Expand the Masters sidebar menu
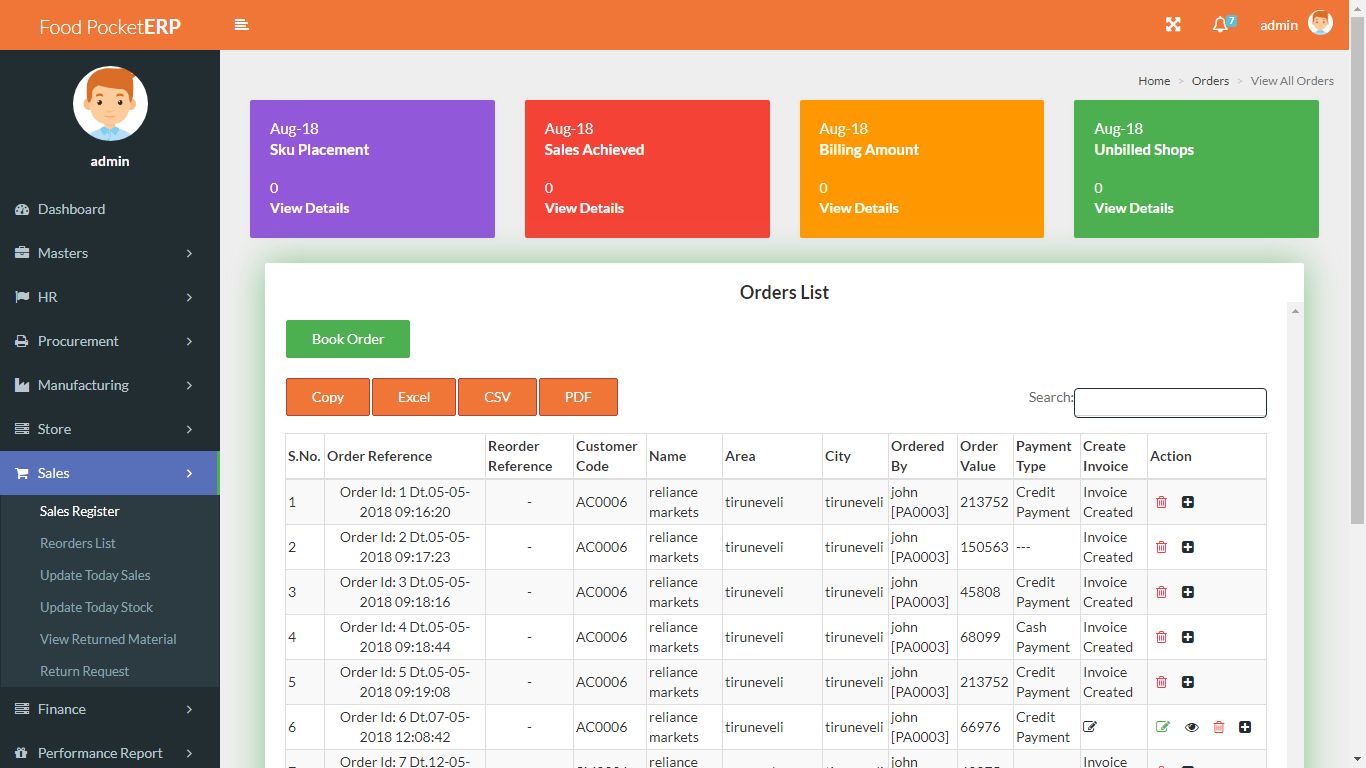This screenshot has width=1366, height=768. point(109,253)
